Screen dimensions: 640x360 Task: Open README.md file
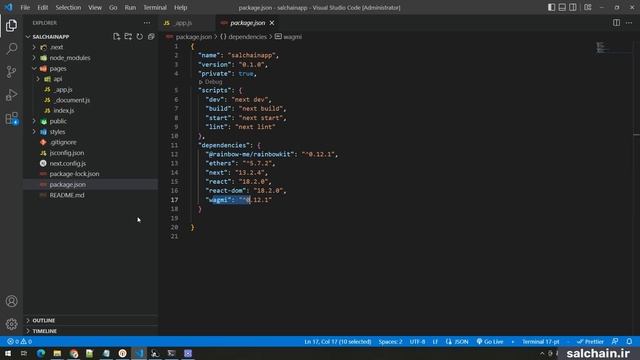[x=67, y=195]
